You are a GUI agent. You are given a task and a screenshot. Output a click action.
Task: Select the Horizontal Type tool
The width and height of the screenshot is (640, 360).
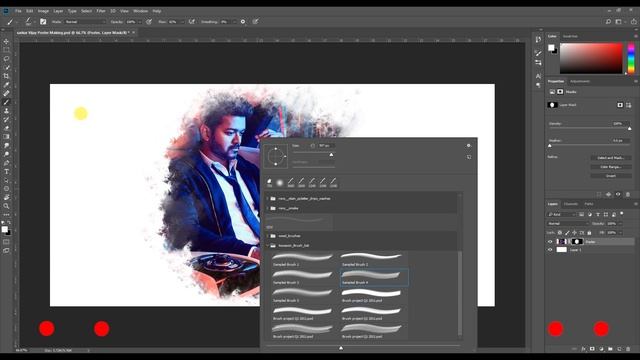[6, 171]
